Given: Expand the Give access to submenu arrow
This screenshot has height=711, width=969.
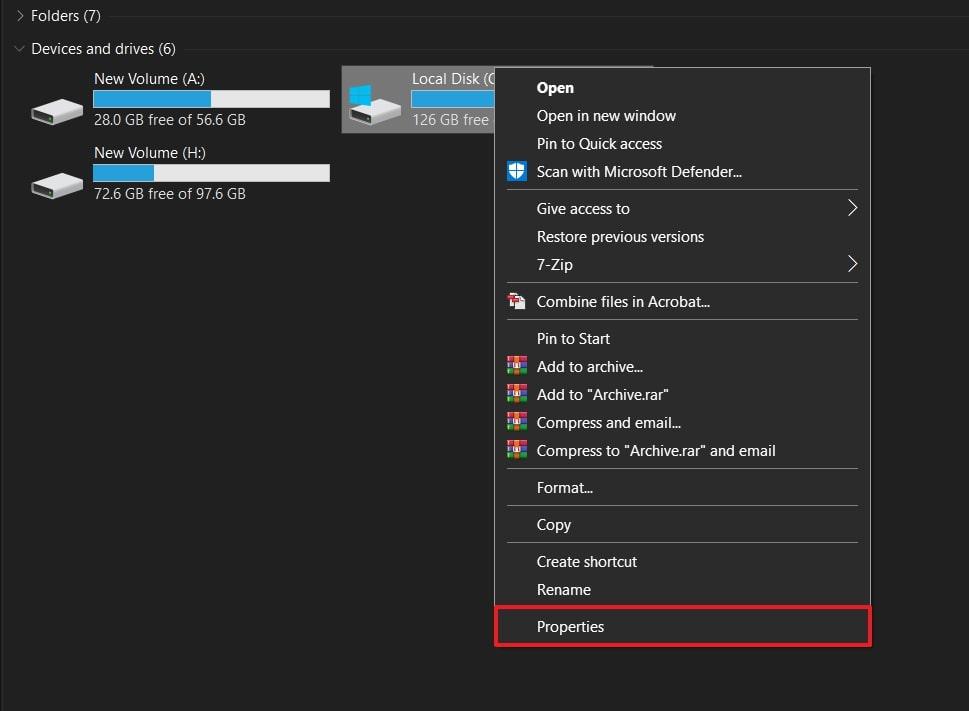Looking at the screenshot, I should point(852,208).
